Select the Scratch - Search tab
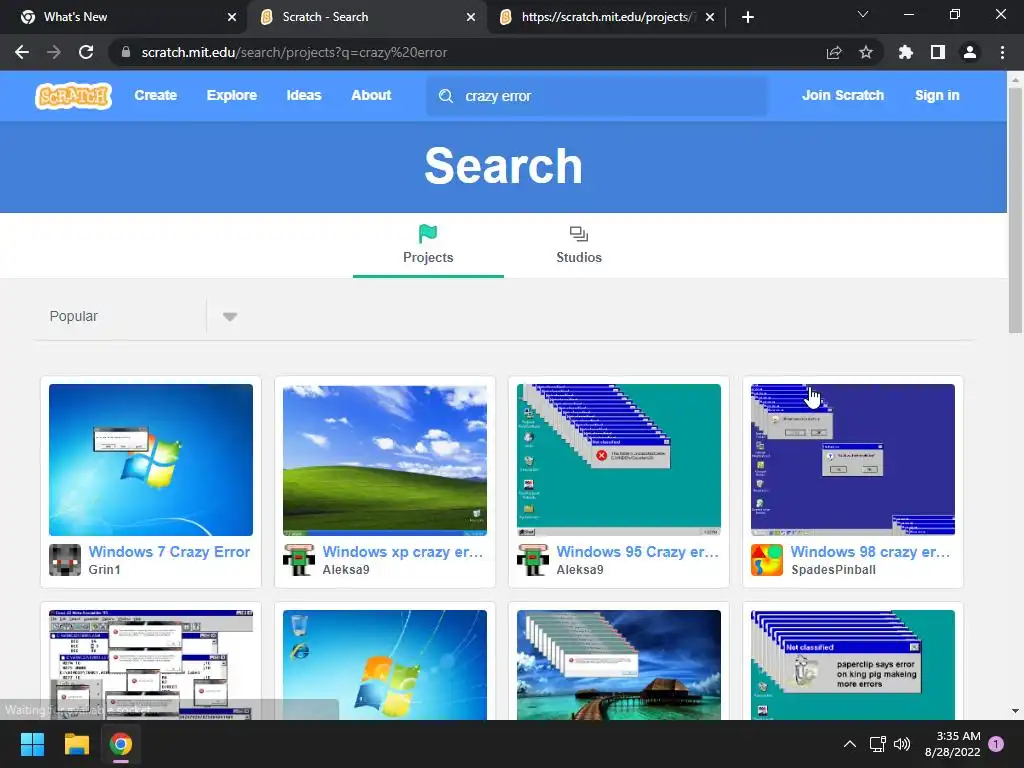 point(366,17)
